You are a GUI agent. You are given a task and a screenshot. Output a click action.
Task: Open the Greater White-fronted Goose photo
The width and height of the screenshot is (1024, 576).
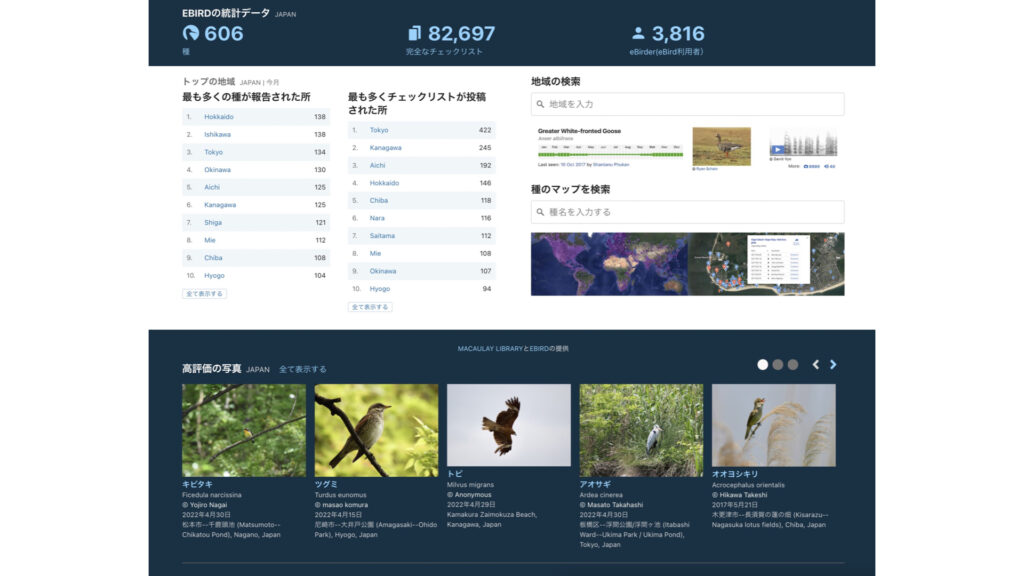click(722, 146)
